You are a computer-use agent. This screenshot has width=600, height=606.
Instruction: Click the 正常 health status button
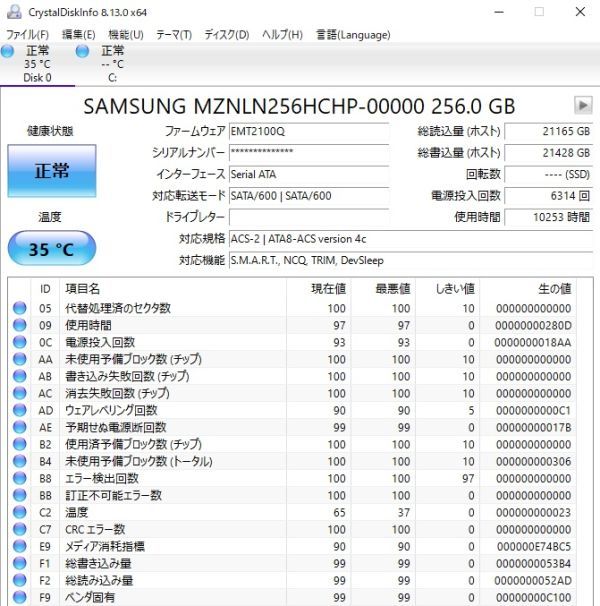(x=52, y=171)
